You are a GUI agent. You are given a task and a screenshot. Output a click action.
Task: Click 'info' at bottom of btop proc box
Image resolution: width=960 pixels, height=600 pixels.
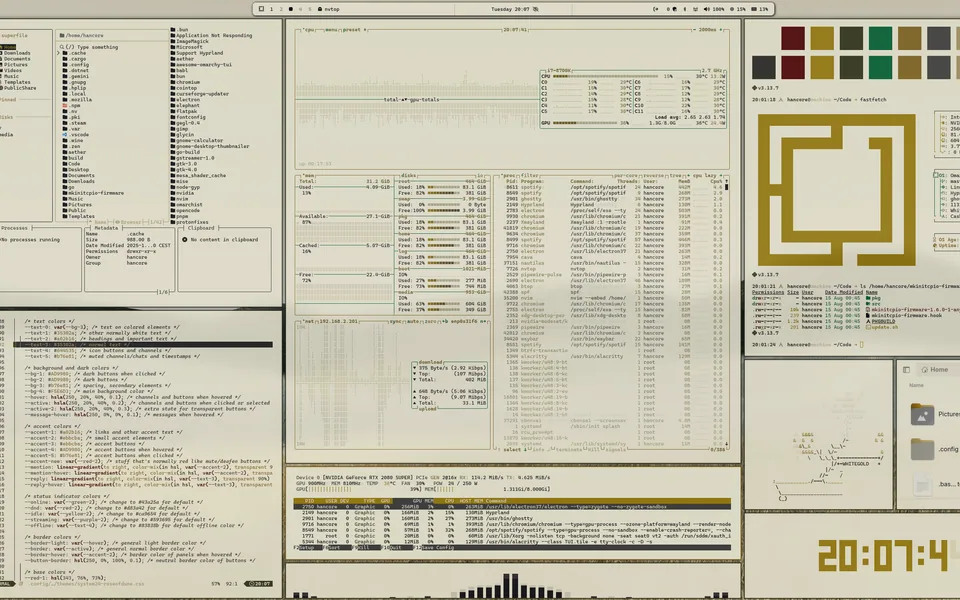[539, 449]
